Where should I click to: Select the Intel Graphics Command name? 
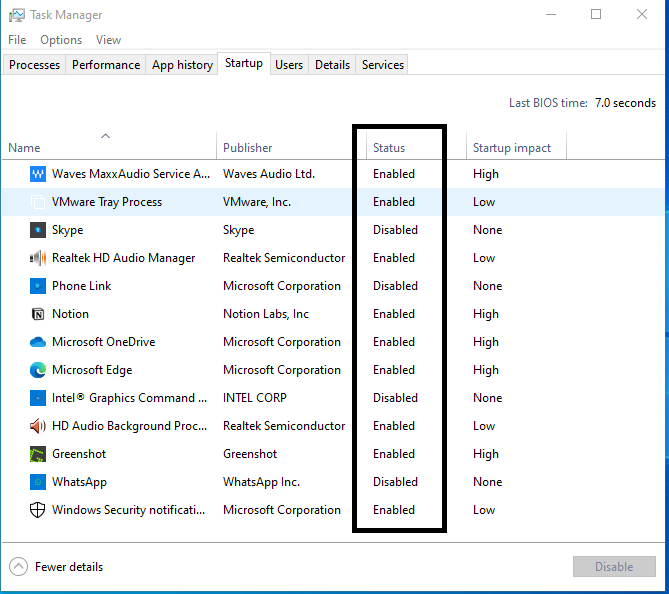pos(129,398)
